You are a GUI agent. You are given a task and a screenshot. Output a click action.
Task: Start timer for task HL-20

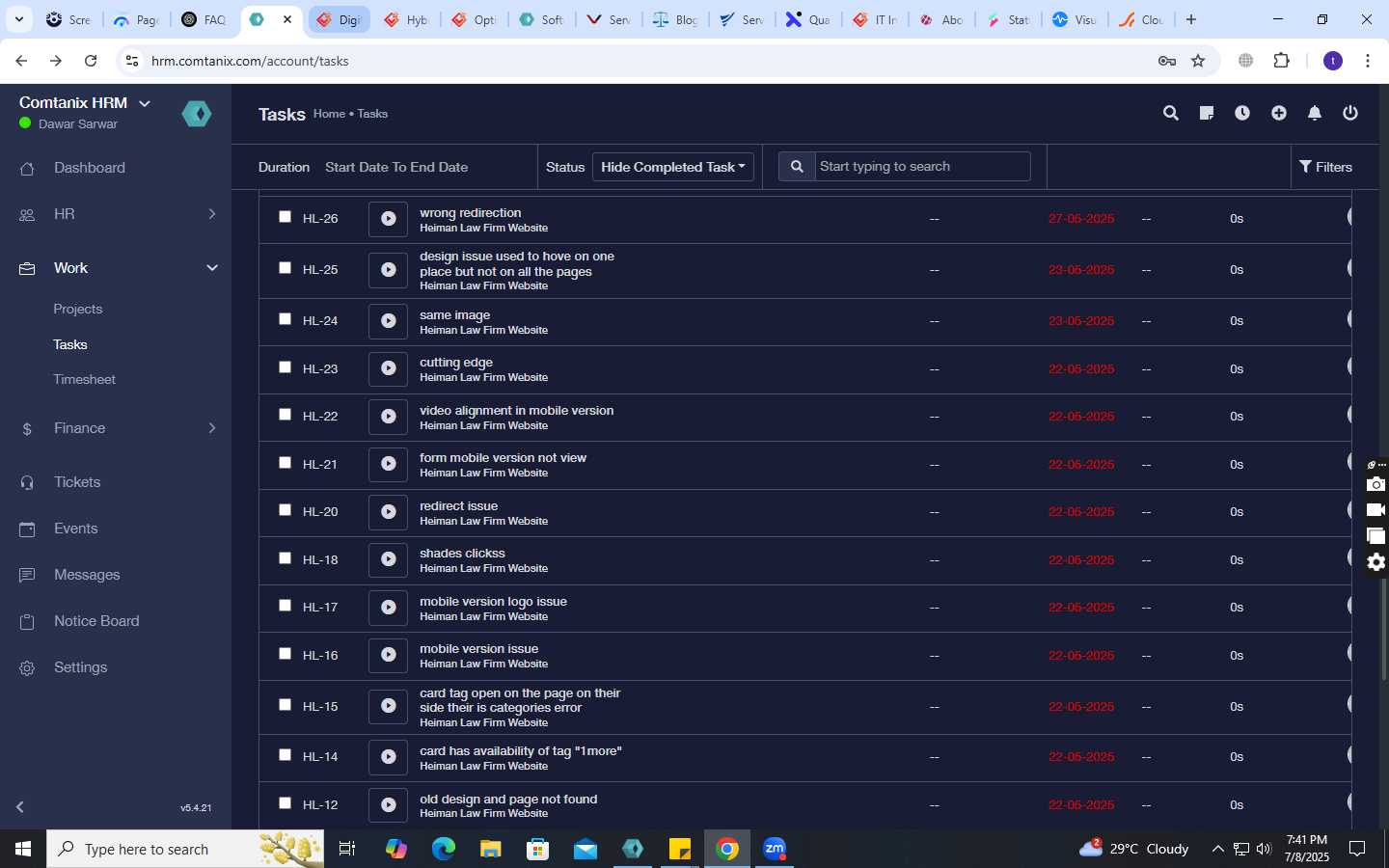click(388, 512)
